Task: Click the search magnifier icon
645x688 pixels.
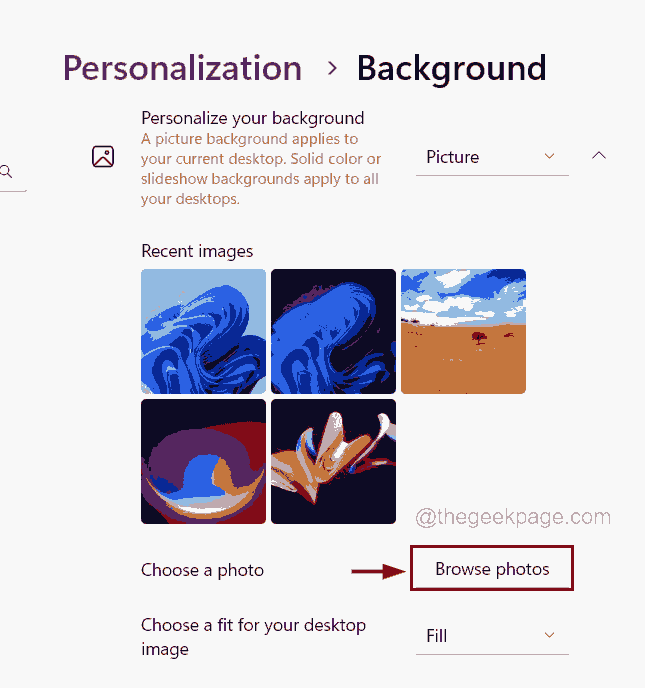Action: pos(7,172)
